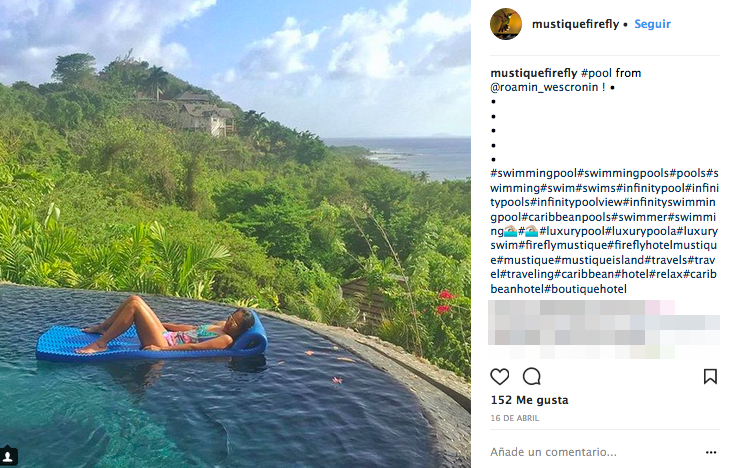Show tagged people icon on the photo
The width and height of the screenshot is (735, 468).
pos(9,456)
